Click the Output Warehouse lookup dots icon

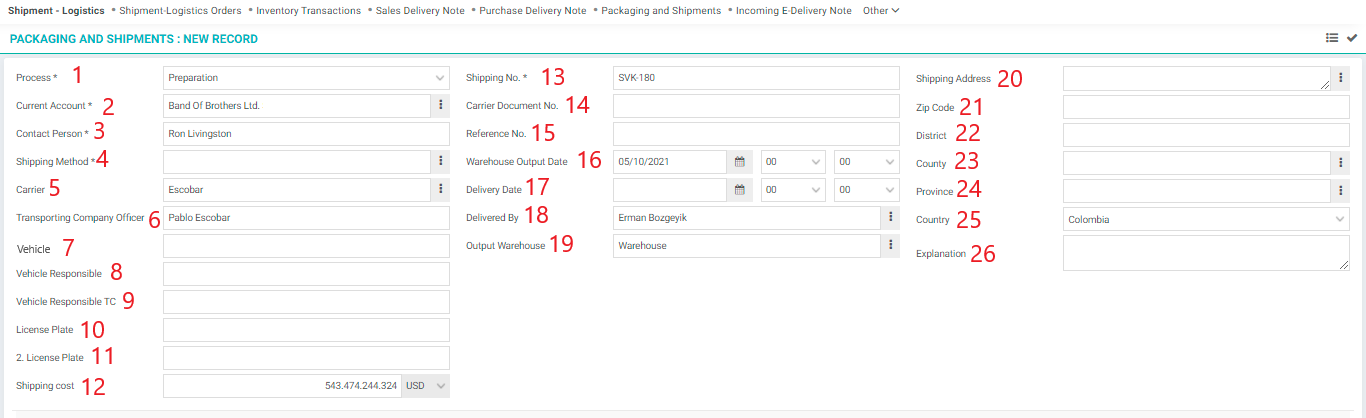point(890,246)
